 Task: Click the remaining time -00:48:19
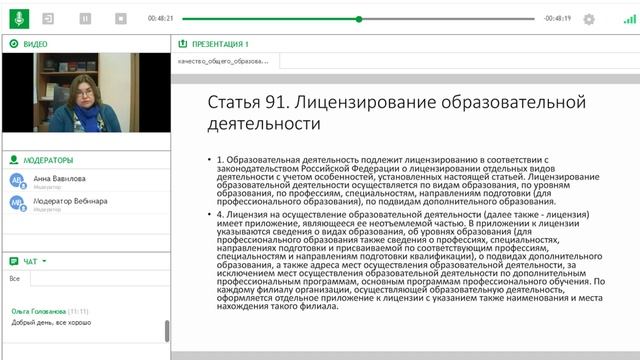(558, 18)
